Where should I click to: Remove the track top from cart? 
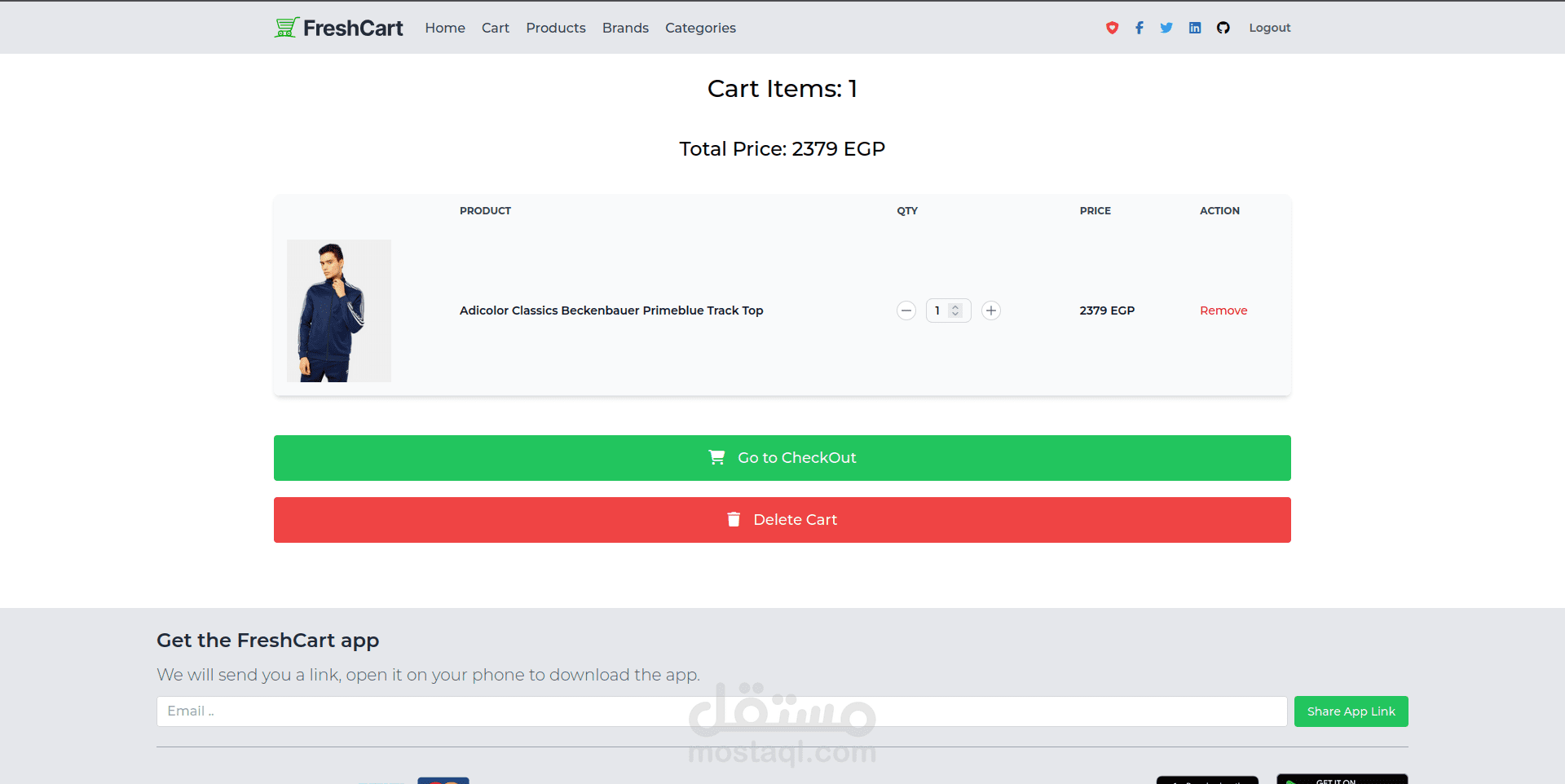(1223, 311)
